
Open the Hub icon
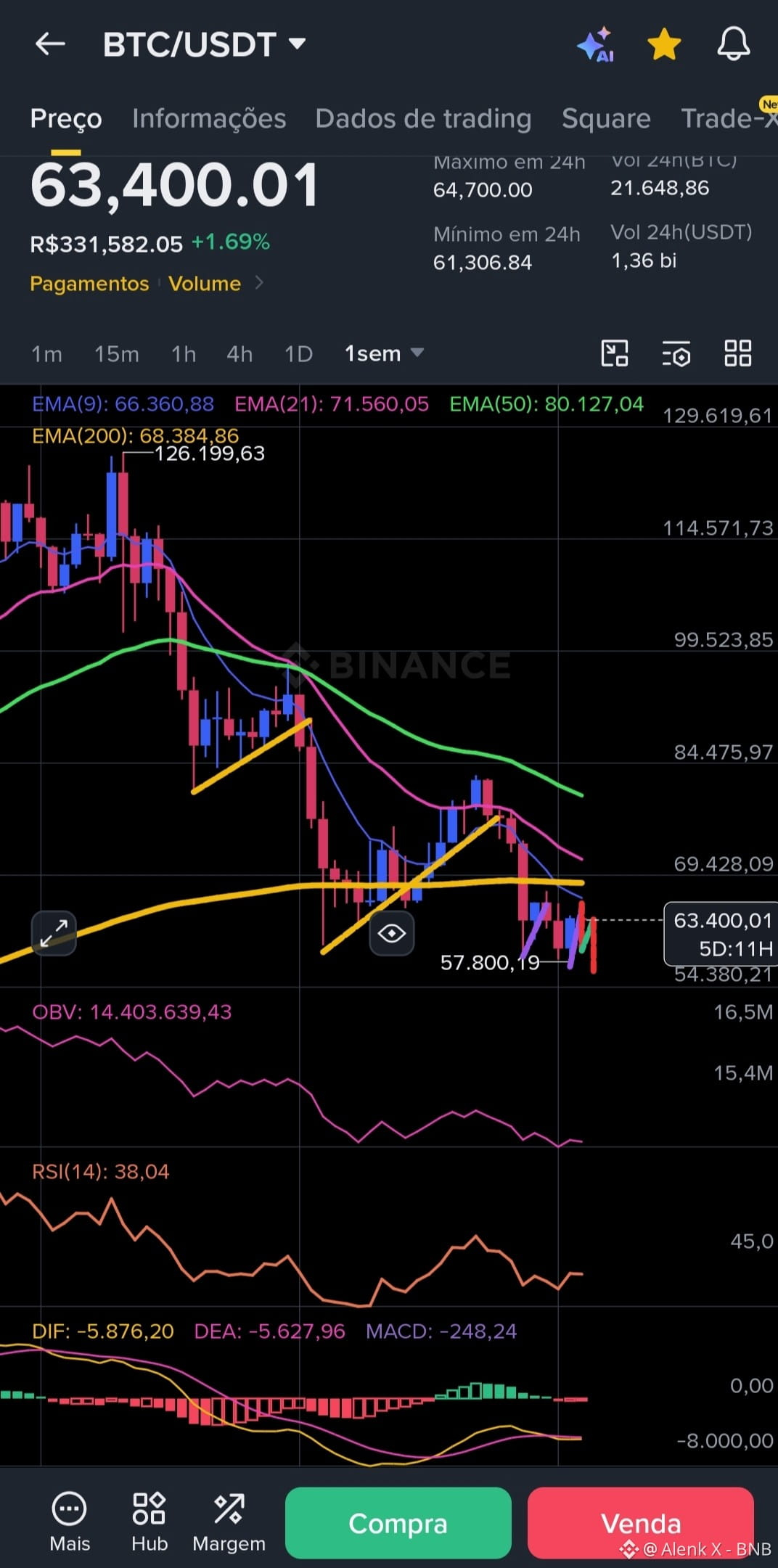(150, 1522)
